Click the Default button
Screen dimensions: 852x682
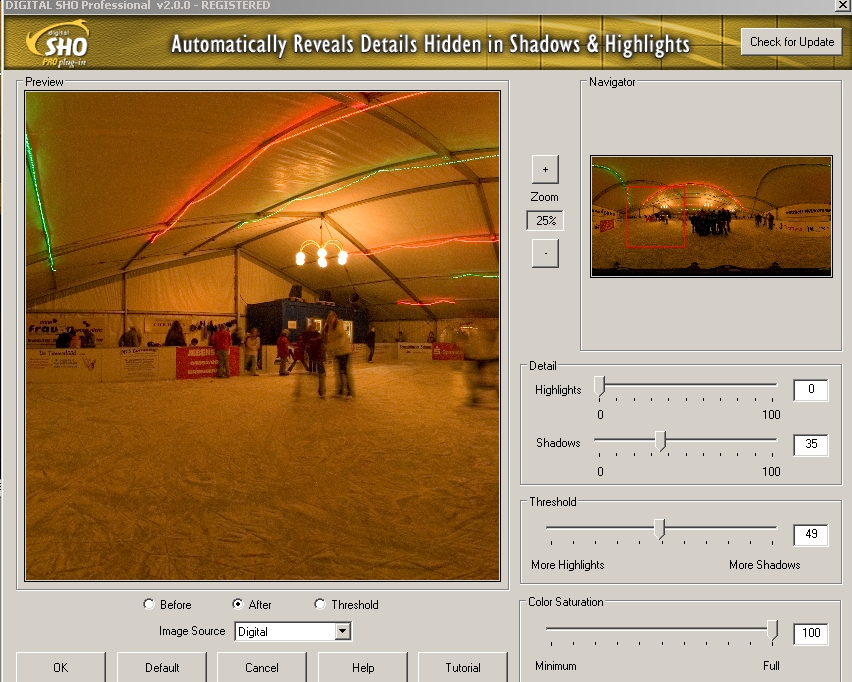pos(162,667)
